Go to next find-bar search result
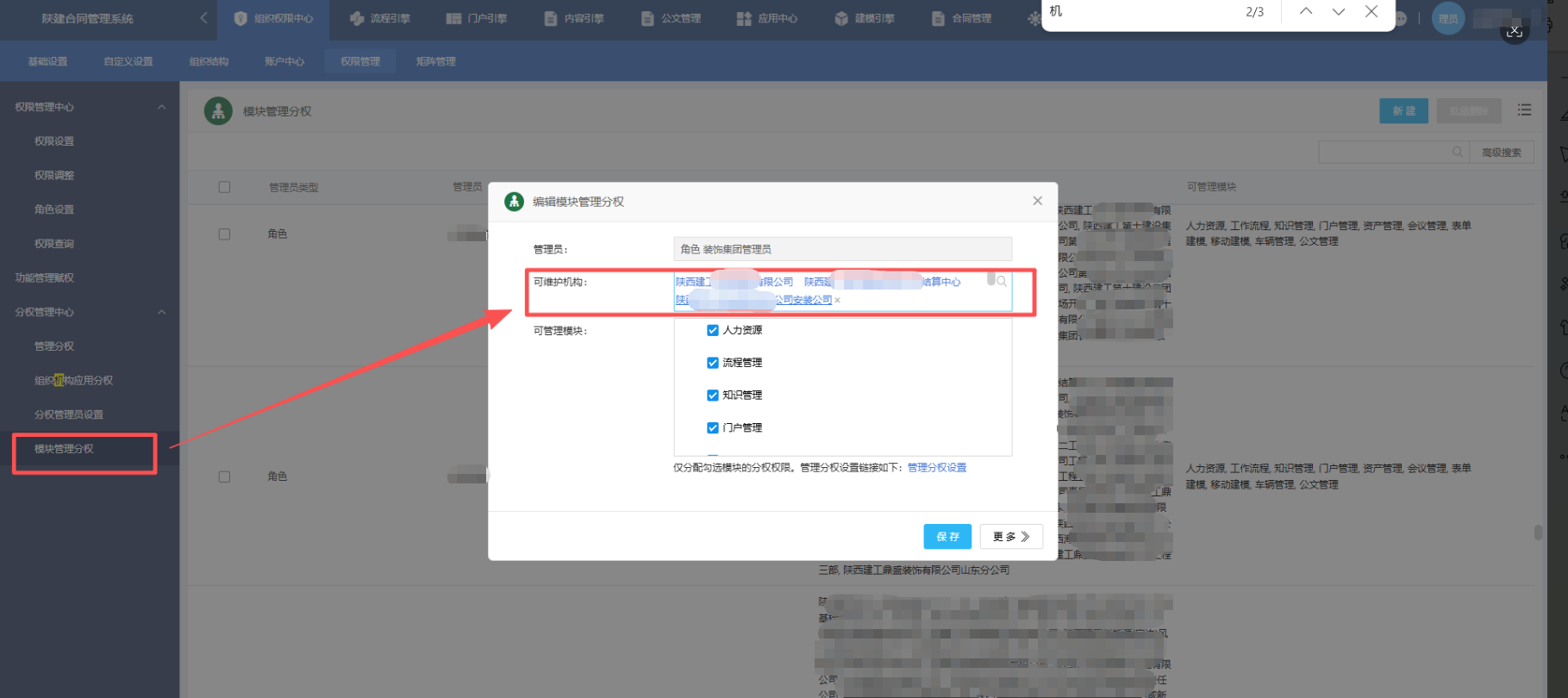The height and width of the screenshot is (698, 1568). tap(1339, 11)
